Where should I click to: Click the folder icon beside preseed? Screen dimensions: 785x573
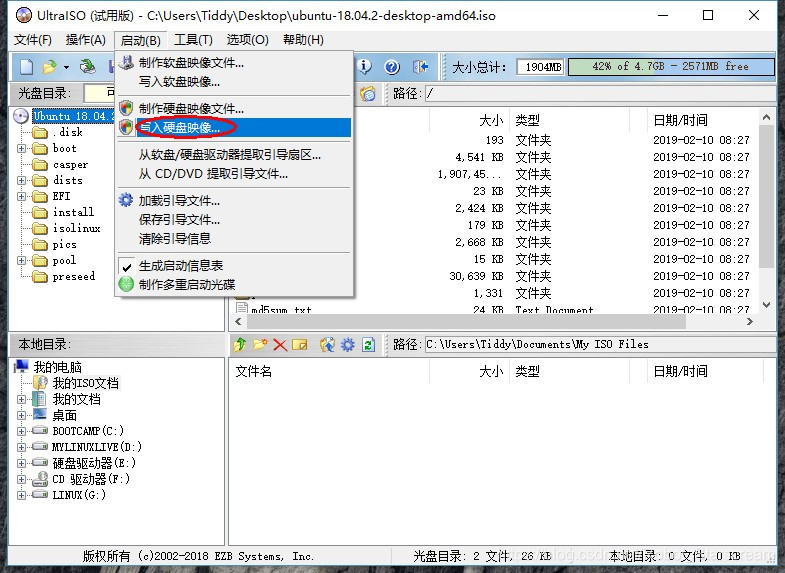pyautogui.click(x=40, y=277)
